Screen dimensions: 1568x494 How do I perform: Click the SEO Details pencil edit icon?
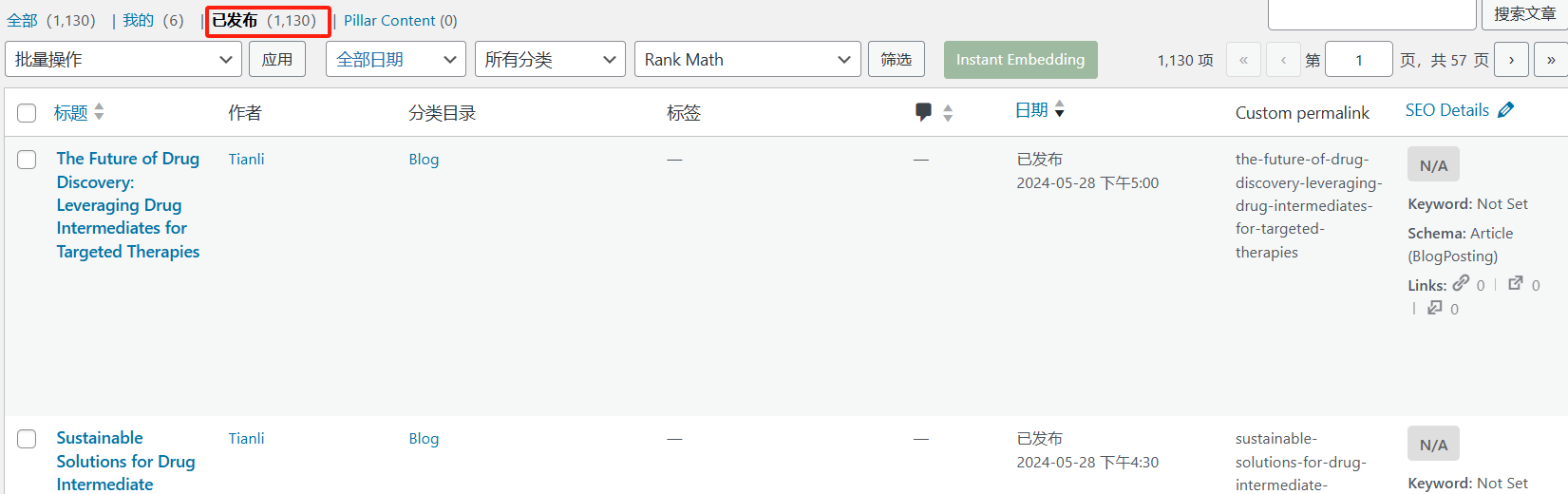click(1505, 110)
